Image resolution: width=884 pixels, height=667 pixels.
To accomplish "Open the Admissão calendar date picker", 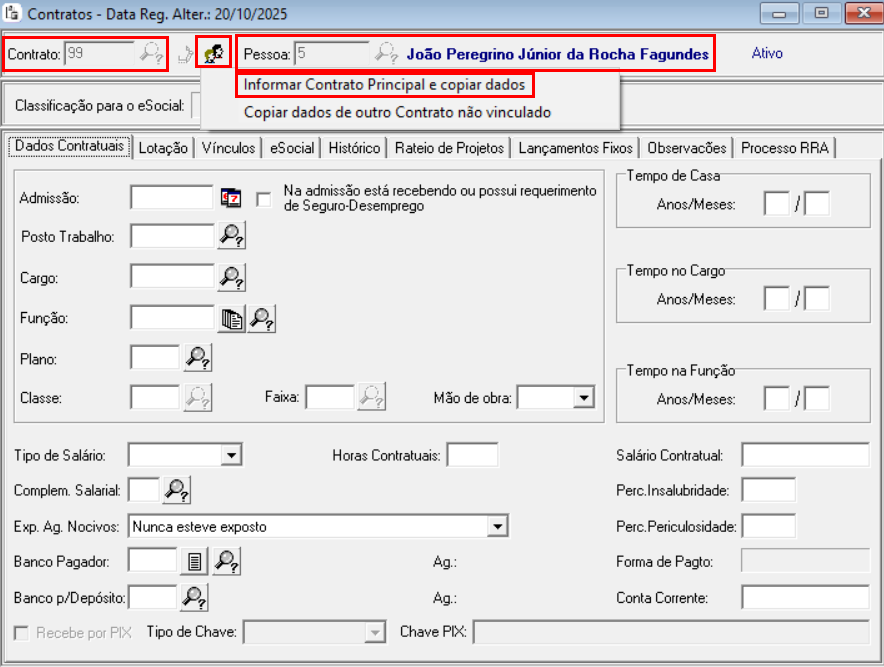I will 231,198.
